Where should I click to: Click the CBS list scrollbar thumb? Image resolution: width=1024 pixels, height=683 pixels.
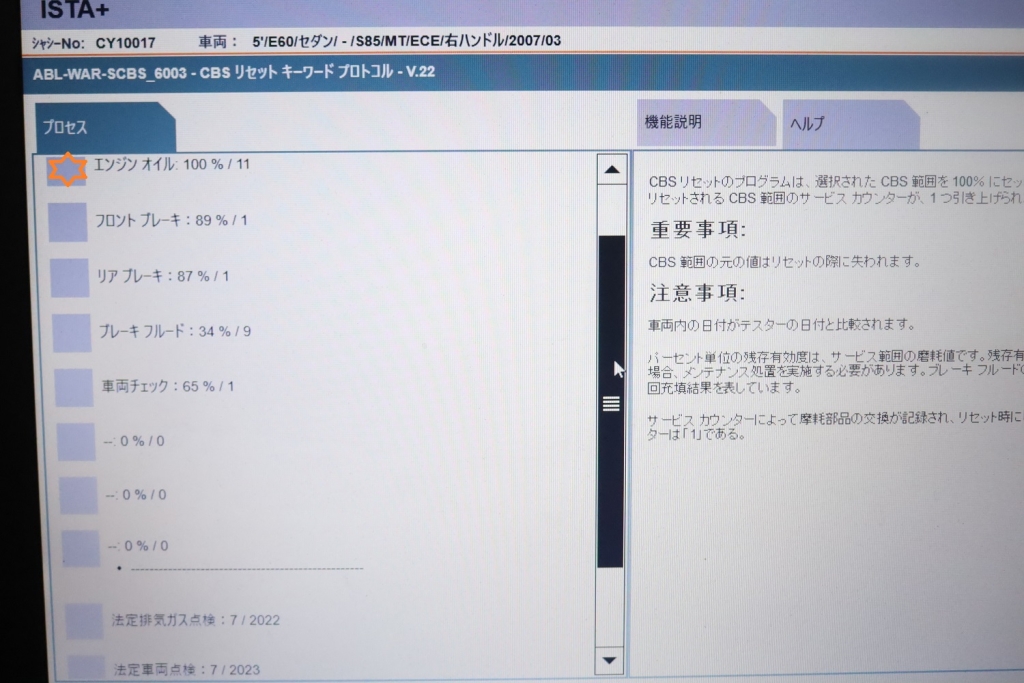click(611, 402)
